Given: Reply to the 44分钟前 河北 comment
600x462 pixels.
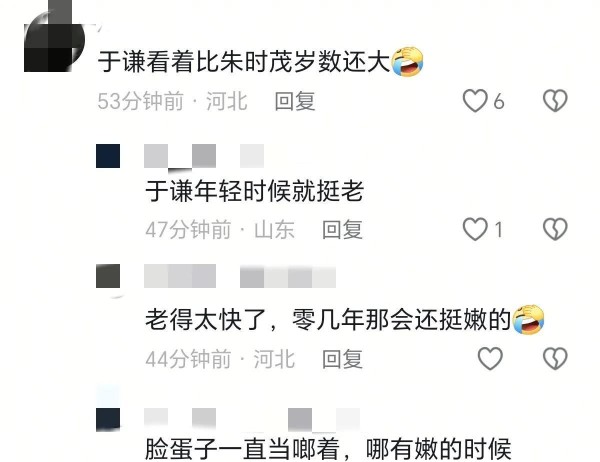Looking at the screenshot, I should tap(342, 359).
